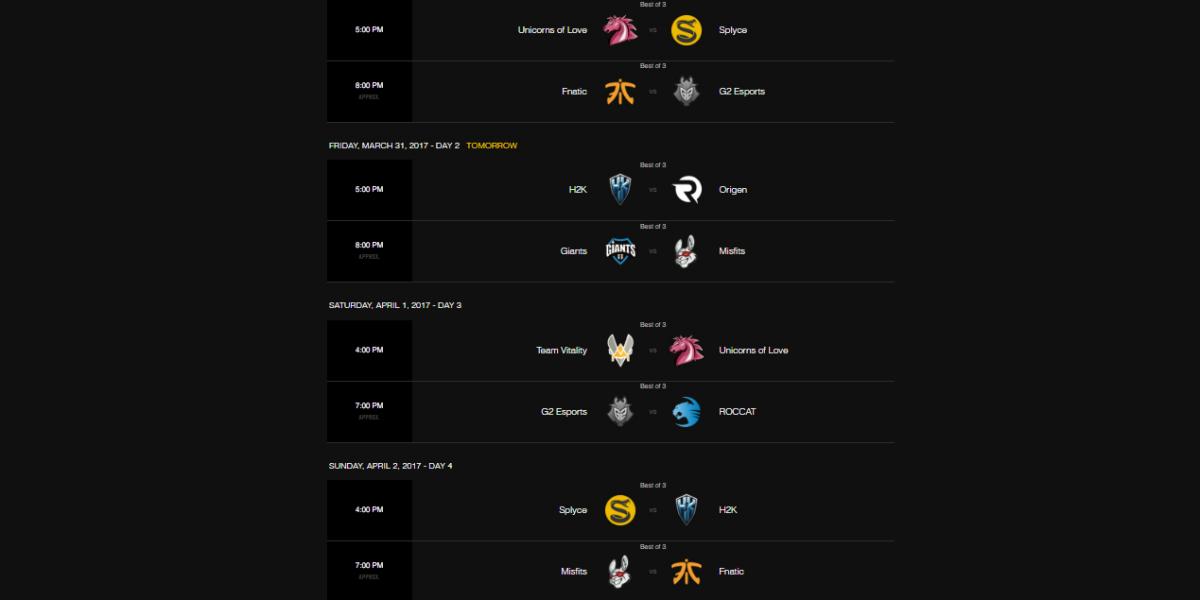This screenshot has height=600, width=1200.
Task: Select the ROCCAT cat logo
Action: 687,411
